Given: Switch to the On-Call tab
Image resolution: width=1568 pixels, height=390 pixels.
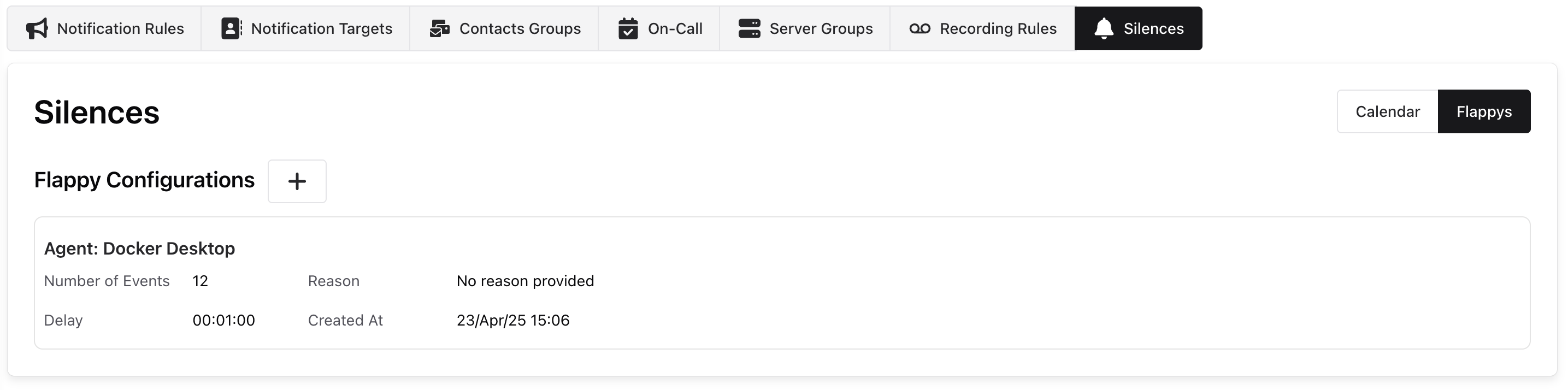Looking at the screenshot, I should [675, 28].
